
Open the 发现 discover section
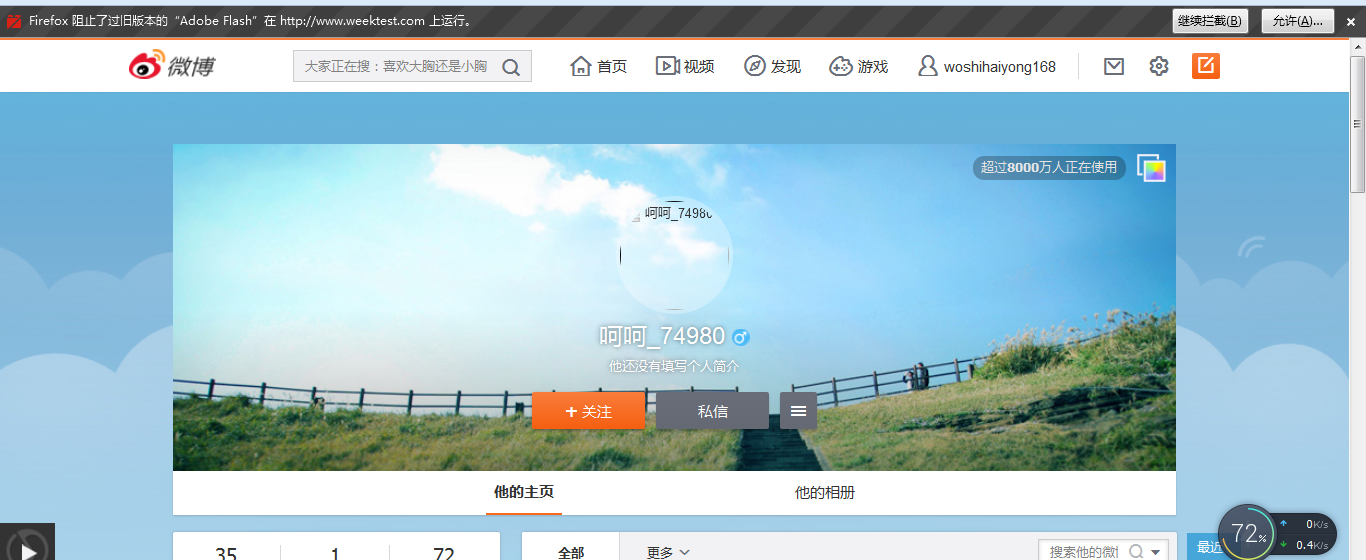[772, 66]
